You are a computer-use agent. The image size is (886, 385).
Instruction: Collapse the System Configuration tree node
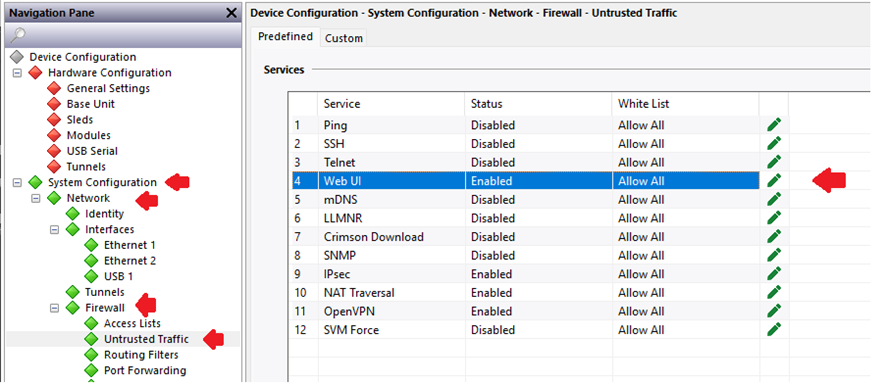pos(17,183)
